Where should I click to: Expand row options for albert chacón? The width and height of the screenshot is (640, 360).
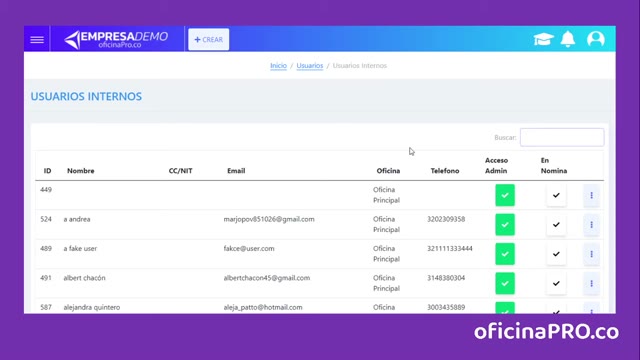point(591,284)
